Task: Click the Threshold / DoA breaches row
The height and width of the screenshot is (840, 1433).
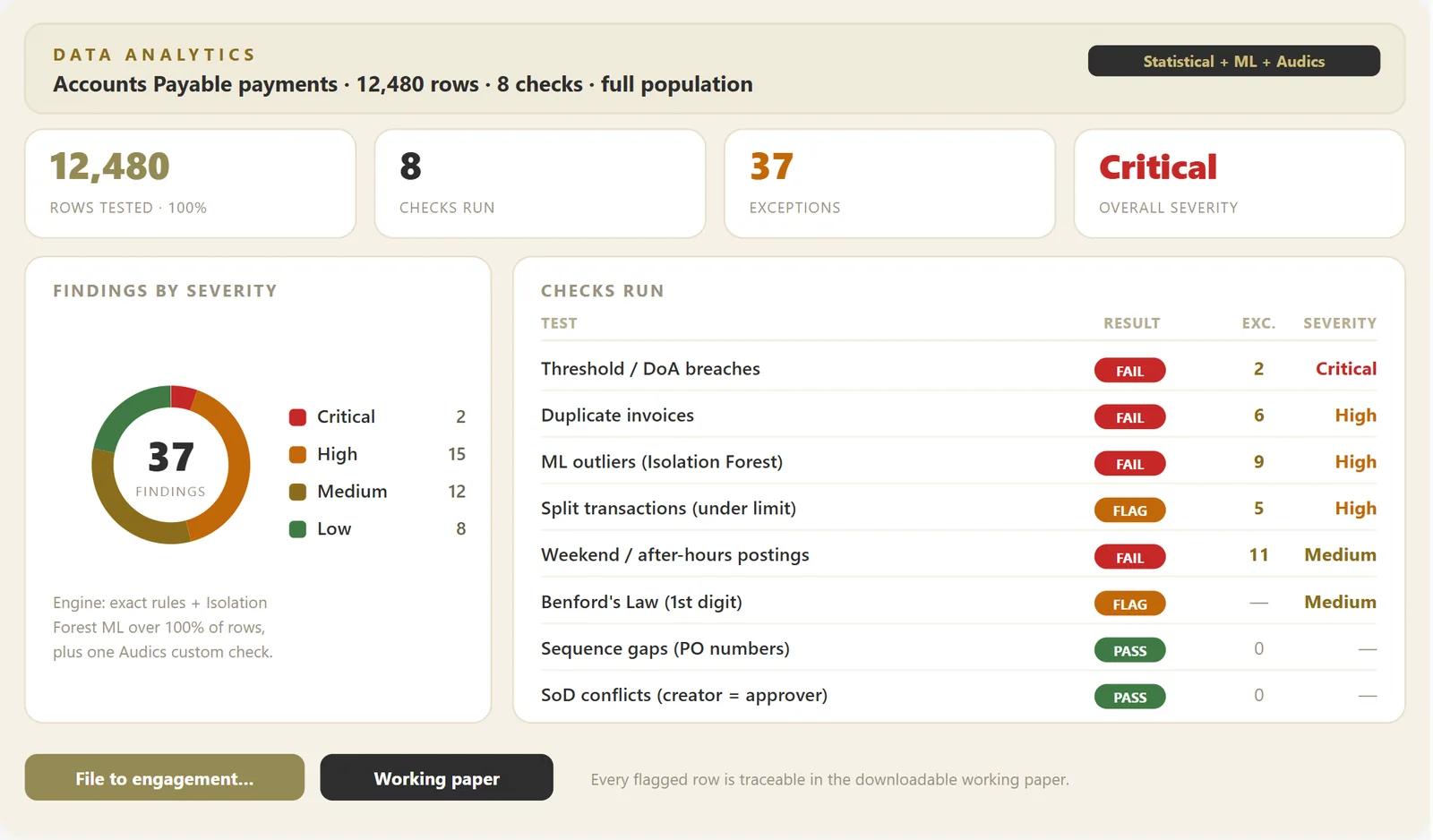Action: (958, 369)
